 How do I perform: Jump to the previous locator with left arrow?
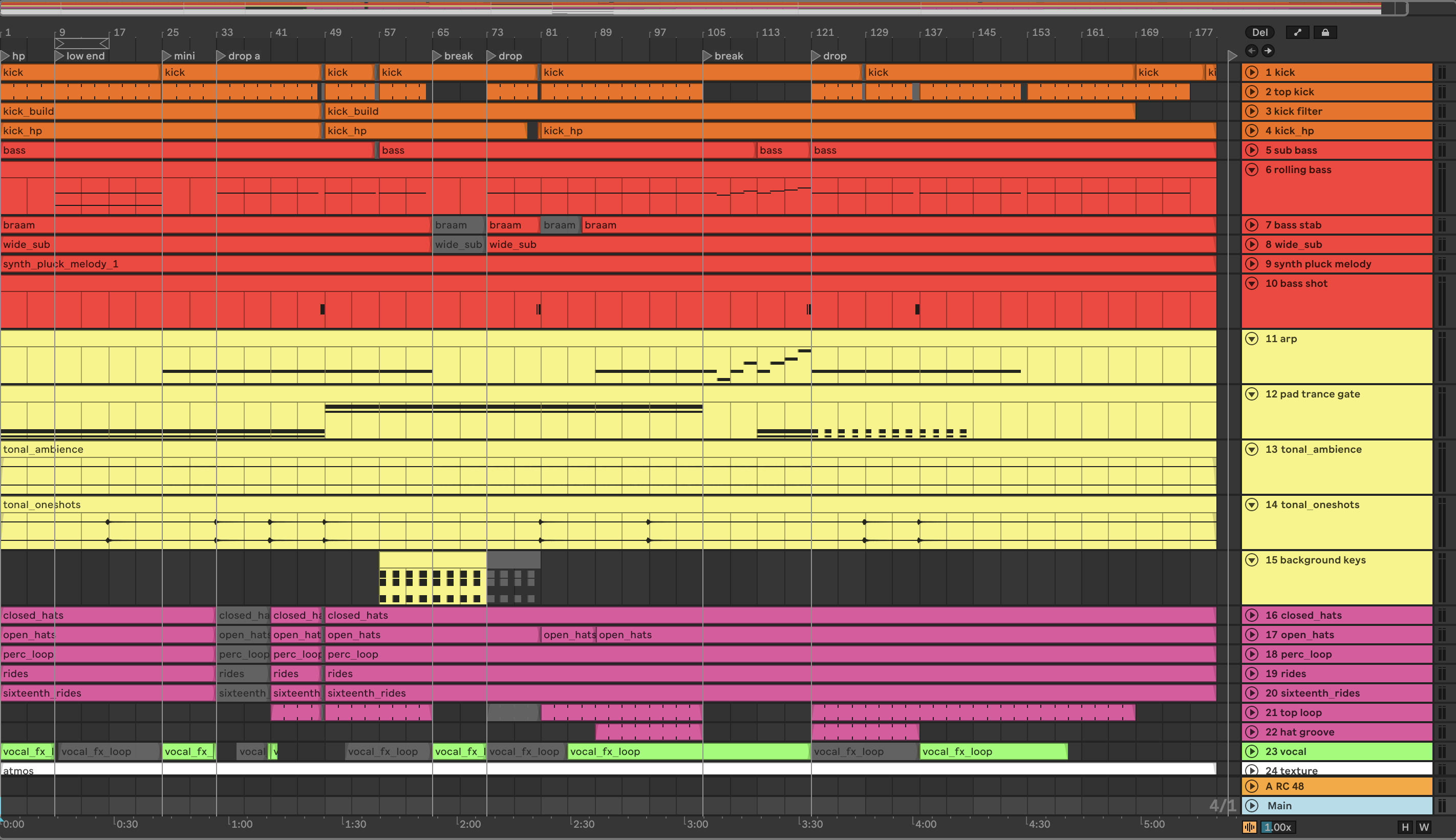point(1251,51)
